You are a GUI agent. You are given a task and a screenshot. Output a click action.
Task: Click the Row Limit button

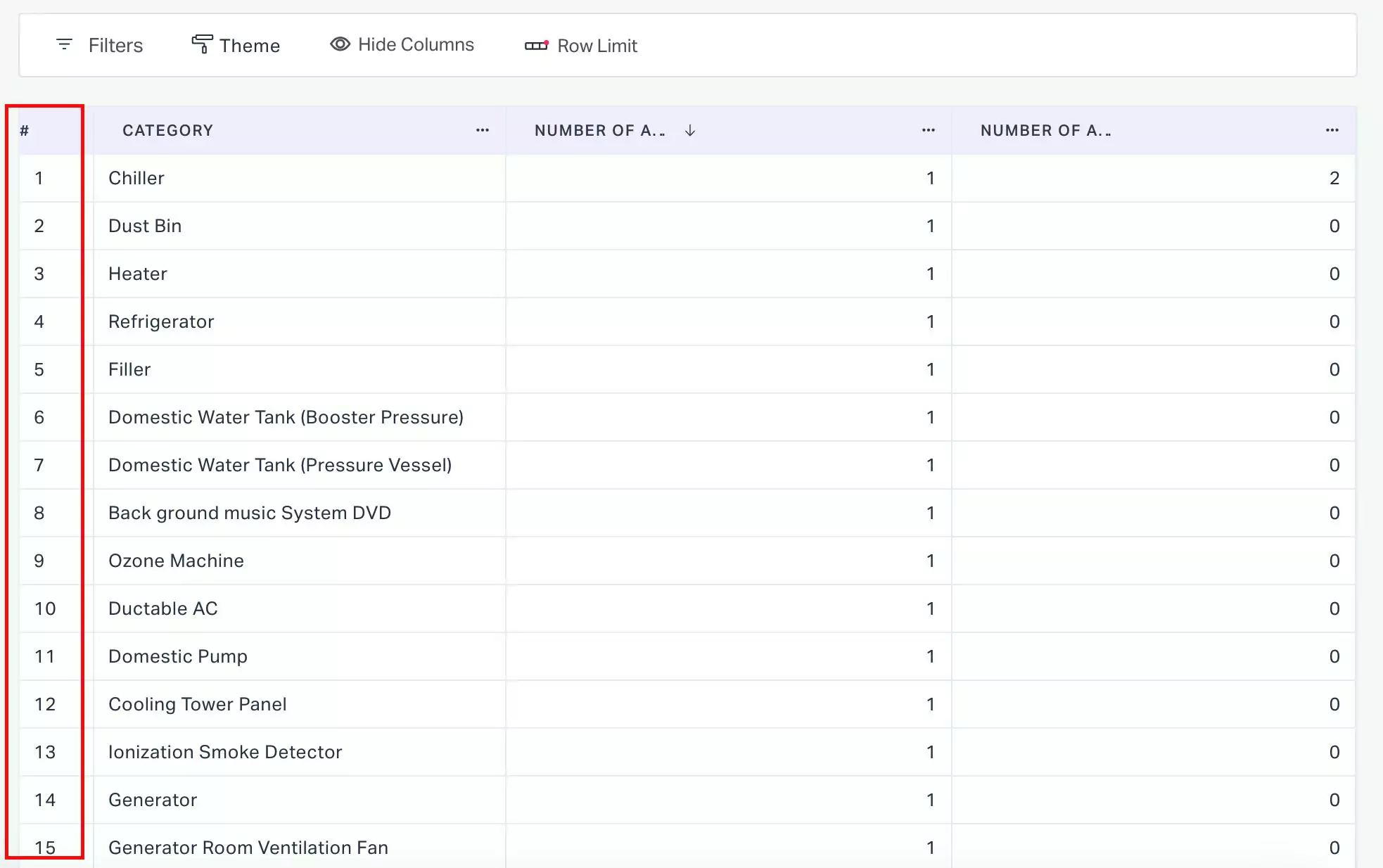[x=597, y=46]
